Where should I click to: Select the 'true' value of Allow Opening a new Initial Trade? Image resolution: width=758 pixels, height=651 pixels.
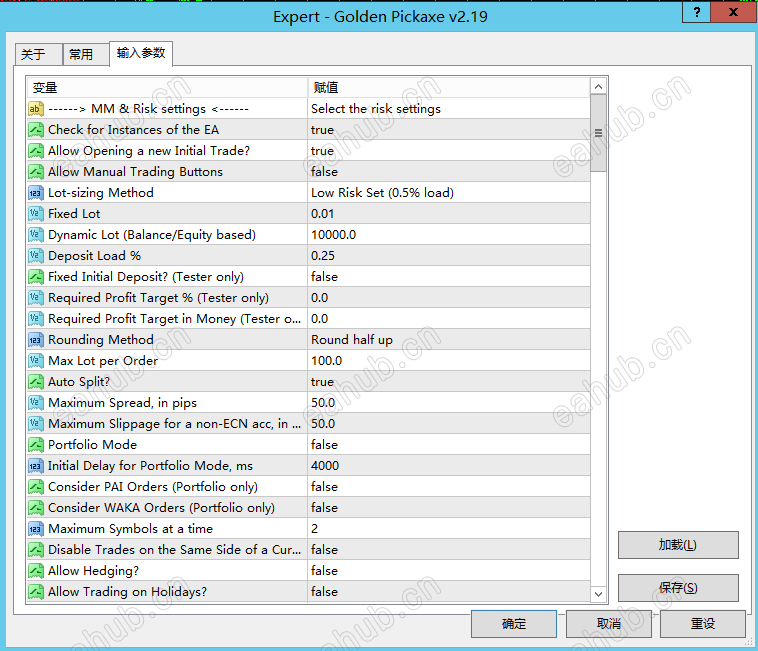pyautogui.click(x=449, y=151)
